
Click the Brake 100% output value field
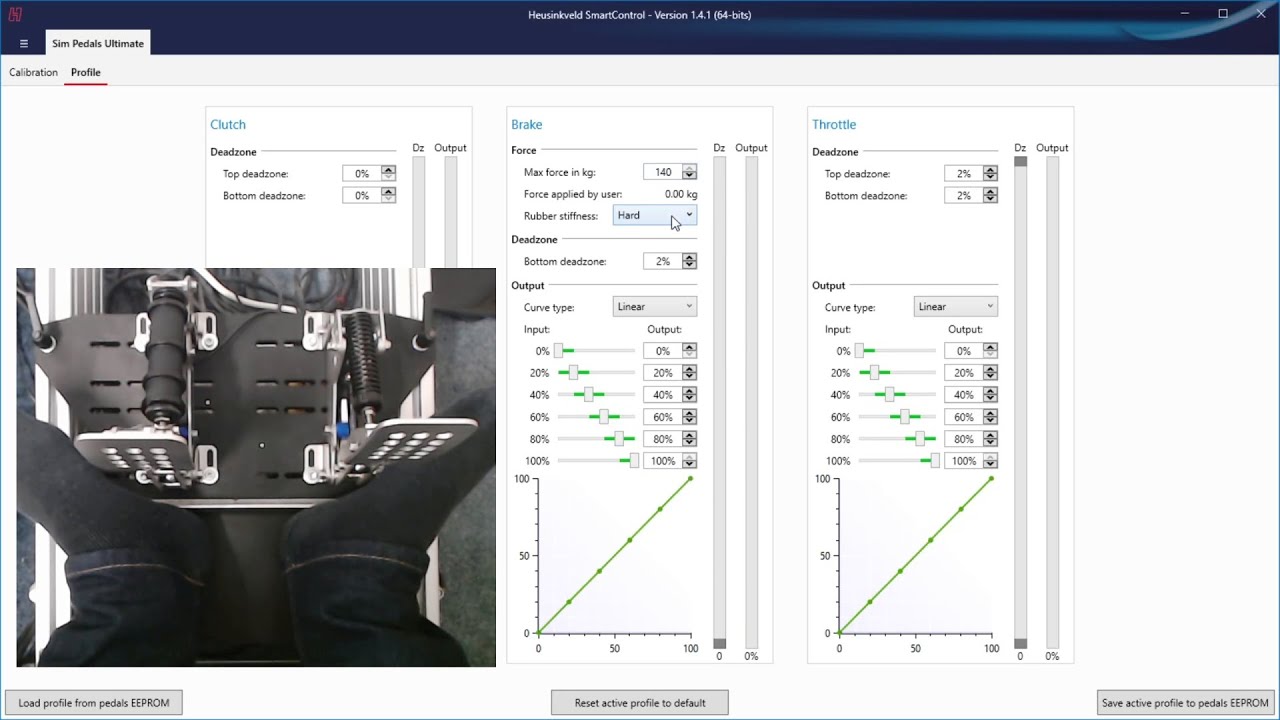662,461
